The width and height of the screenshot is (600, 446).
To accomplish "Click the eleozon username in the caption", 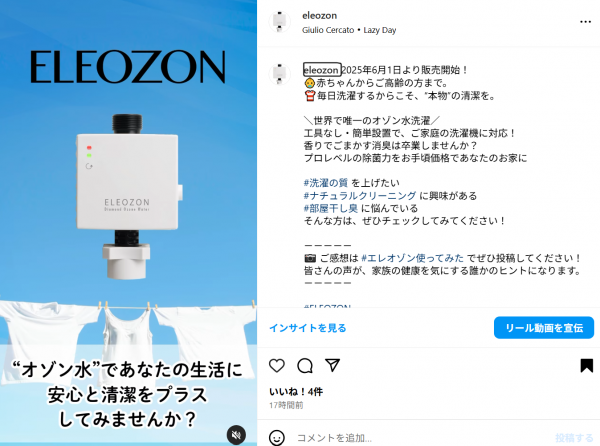I will click(321, 70).
